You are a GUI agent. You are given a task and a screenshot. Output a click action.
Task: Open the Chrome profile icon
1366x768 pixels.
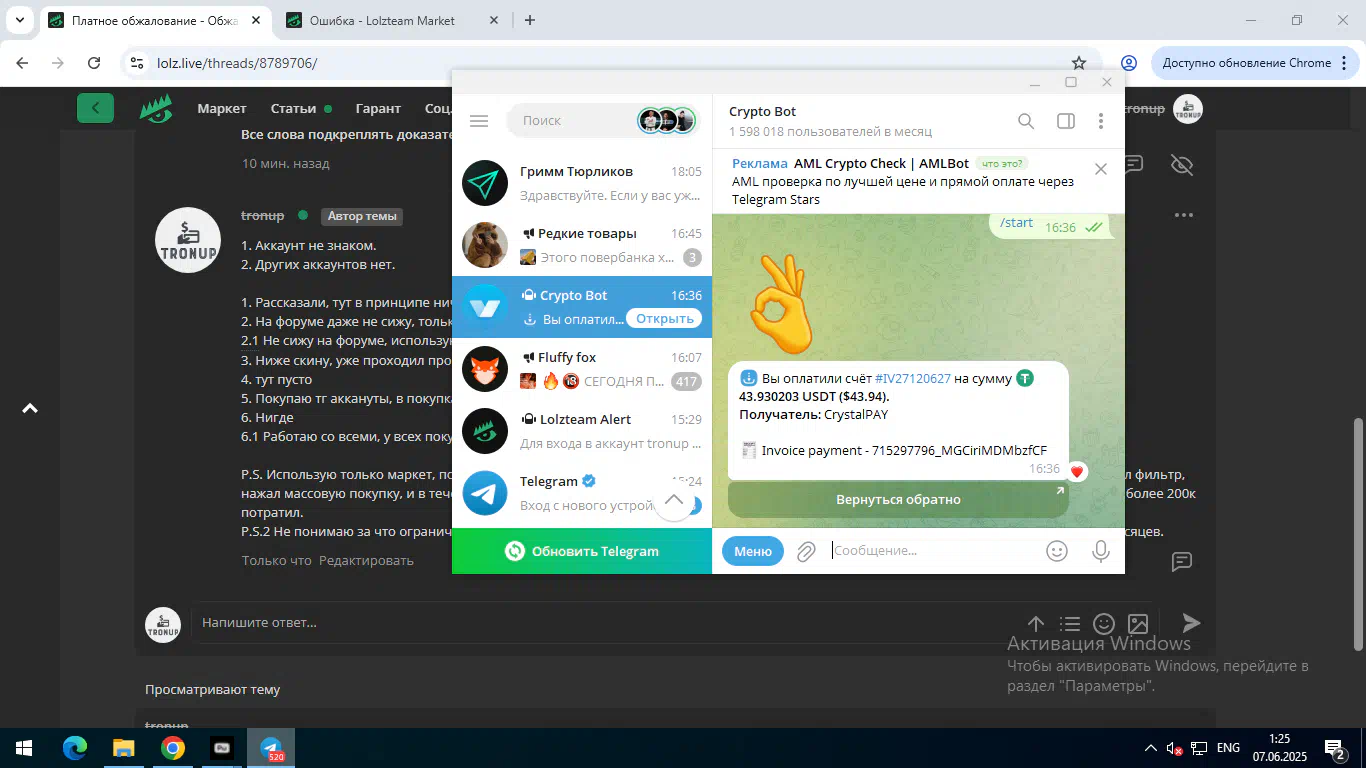(1128, 62)
